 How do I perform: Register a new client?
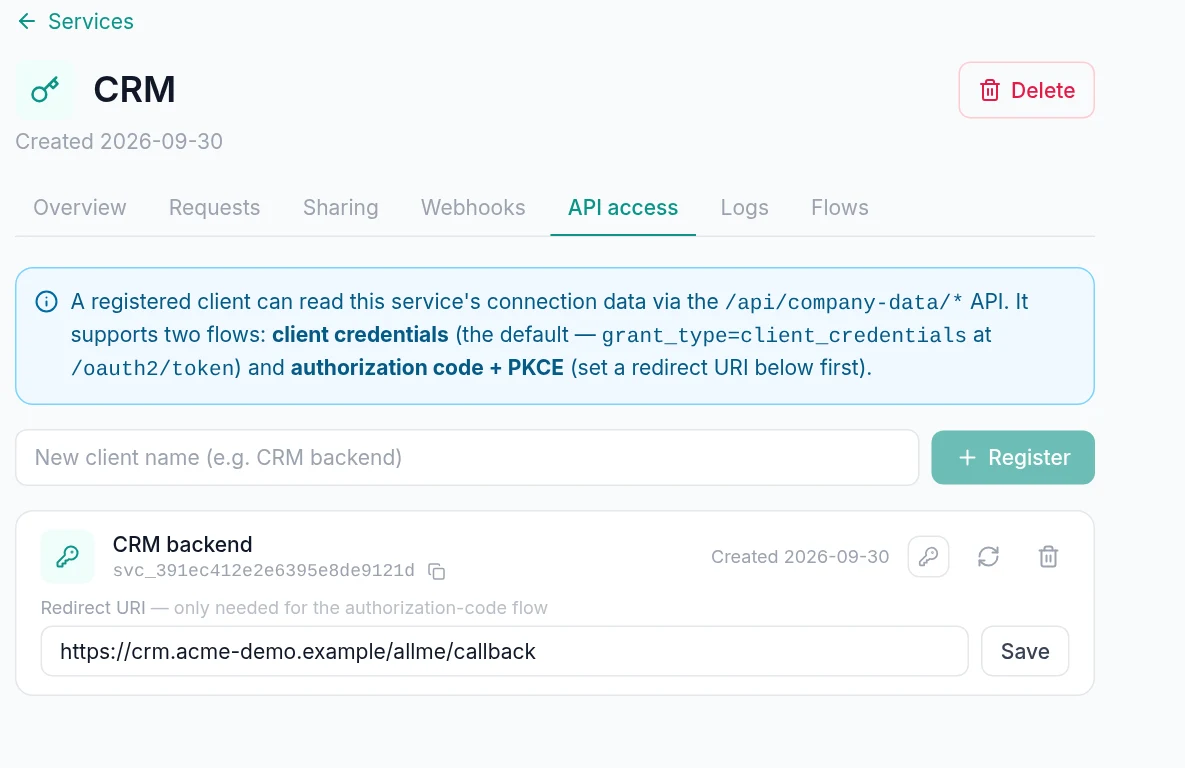(x=1013, y=457)
